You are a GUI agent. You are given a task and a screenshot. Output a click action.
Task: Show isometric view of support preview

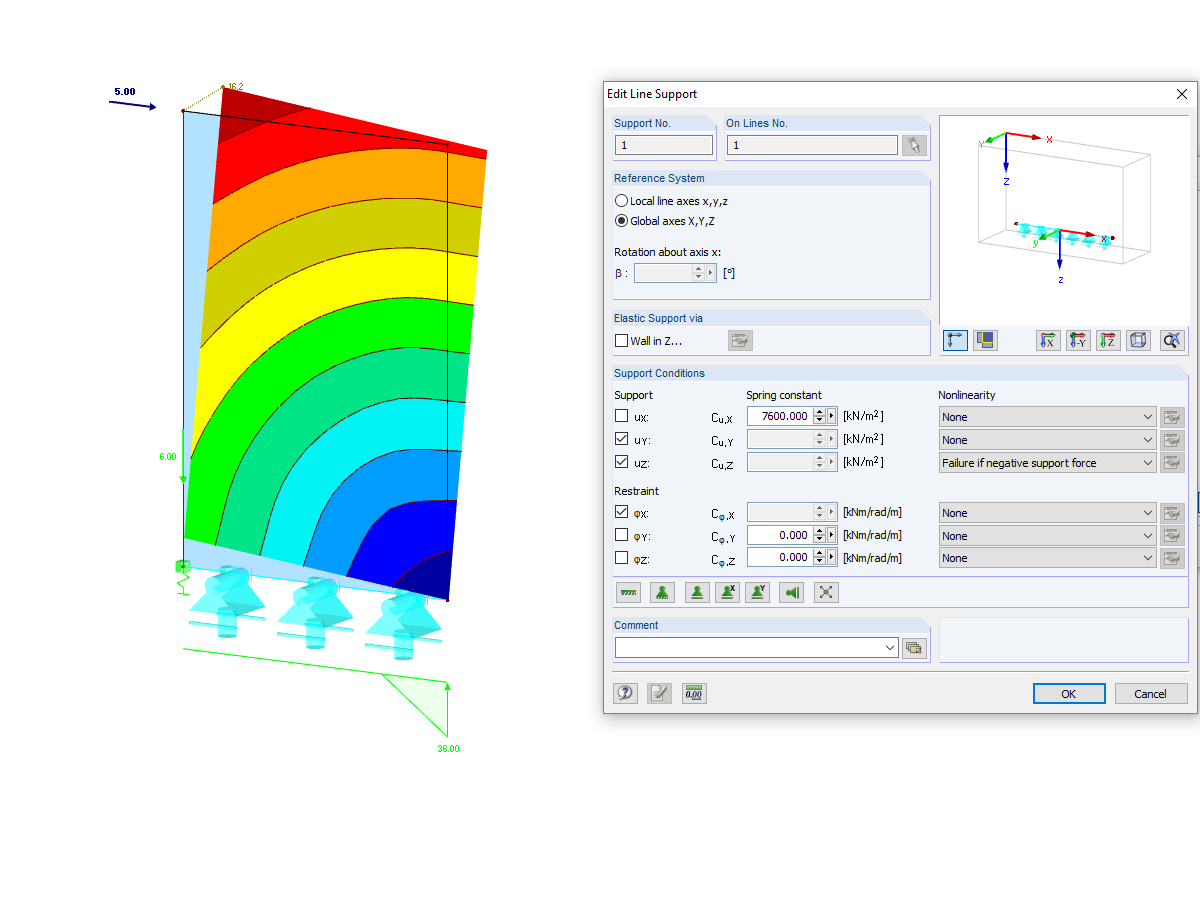tap(1138, 340)
